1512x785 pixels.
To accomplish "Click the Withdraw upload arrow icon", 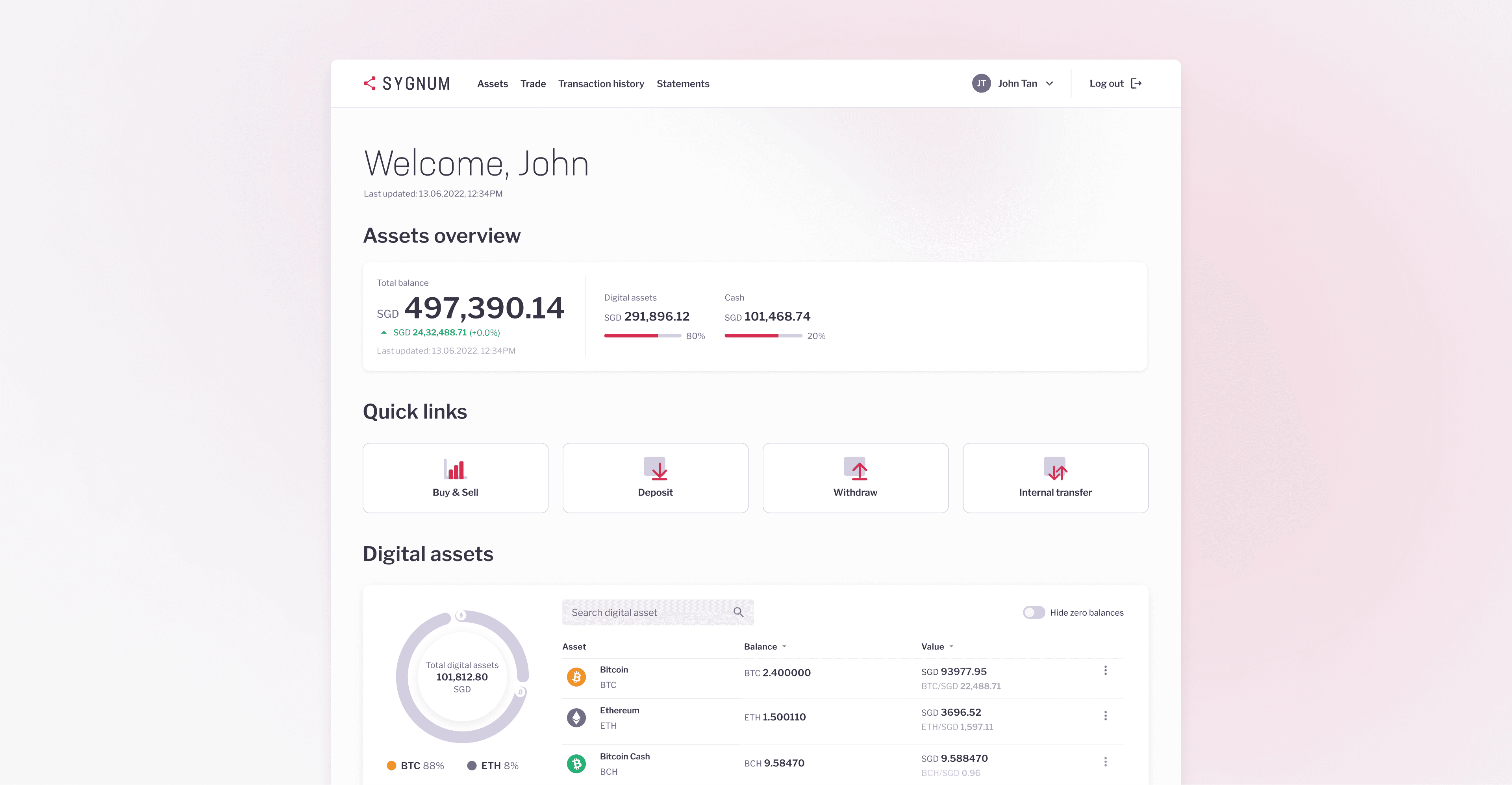I will point(856,469).
